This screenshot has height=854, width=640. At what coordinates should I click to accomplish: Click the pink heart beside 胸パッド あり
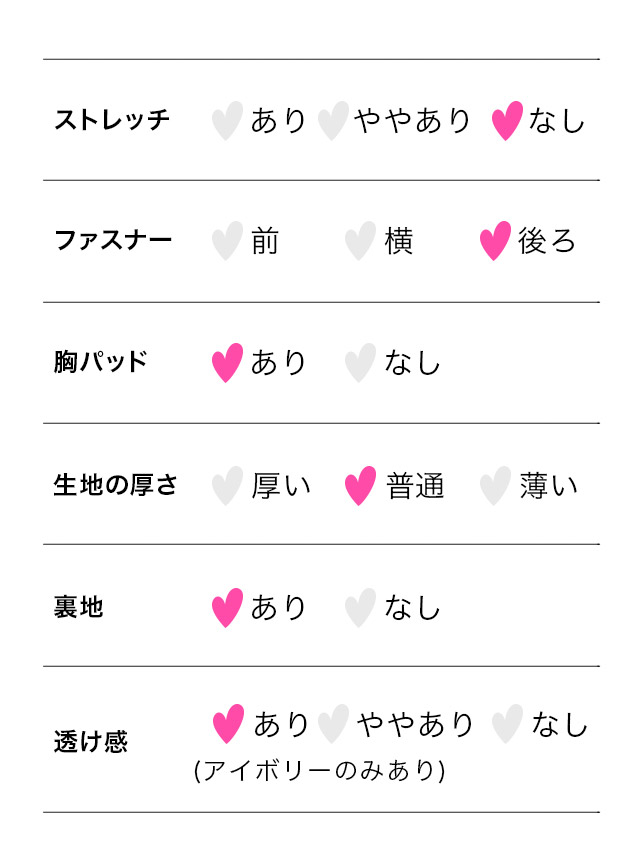point(227,363)
